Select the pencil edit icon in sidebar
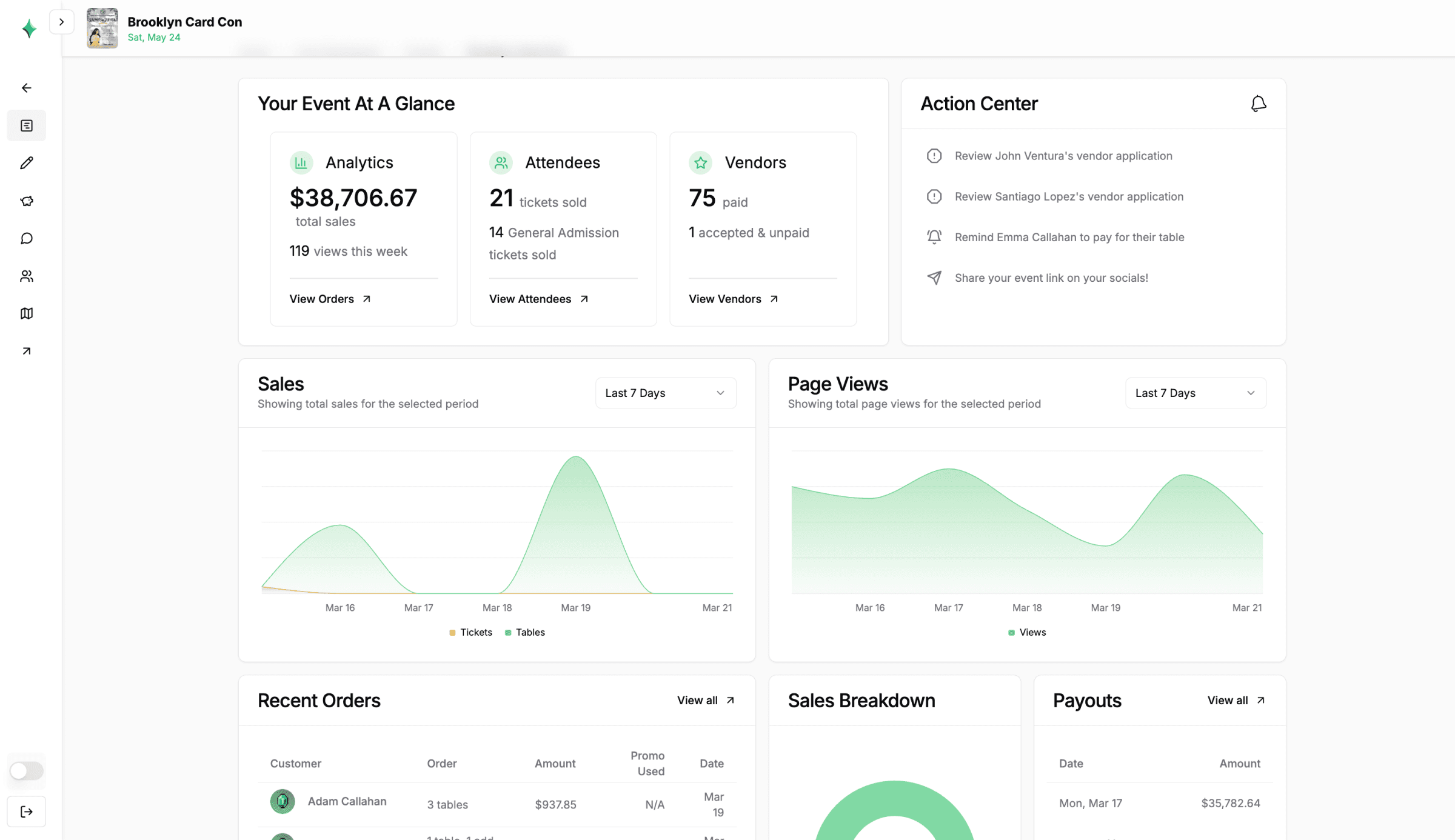The image size is (1455, 840). (x=27, y=162)
